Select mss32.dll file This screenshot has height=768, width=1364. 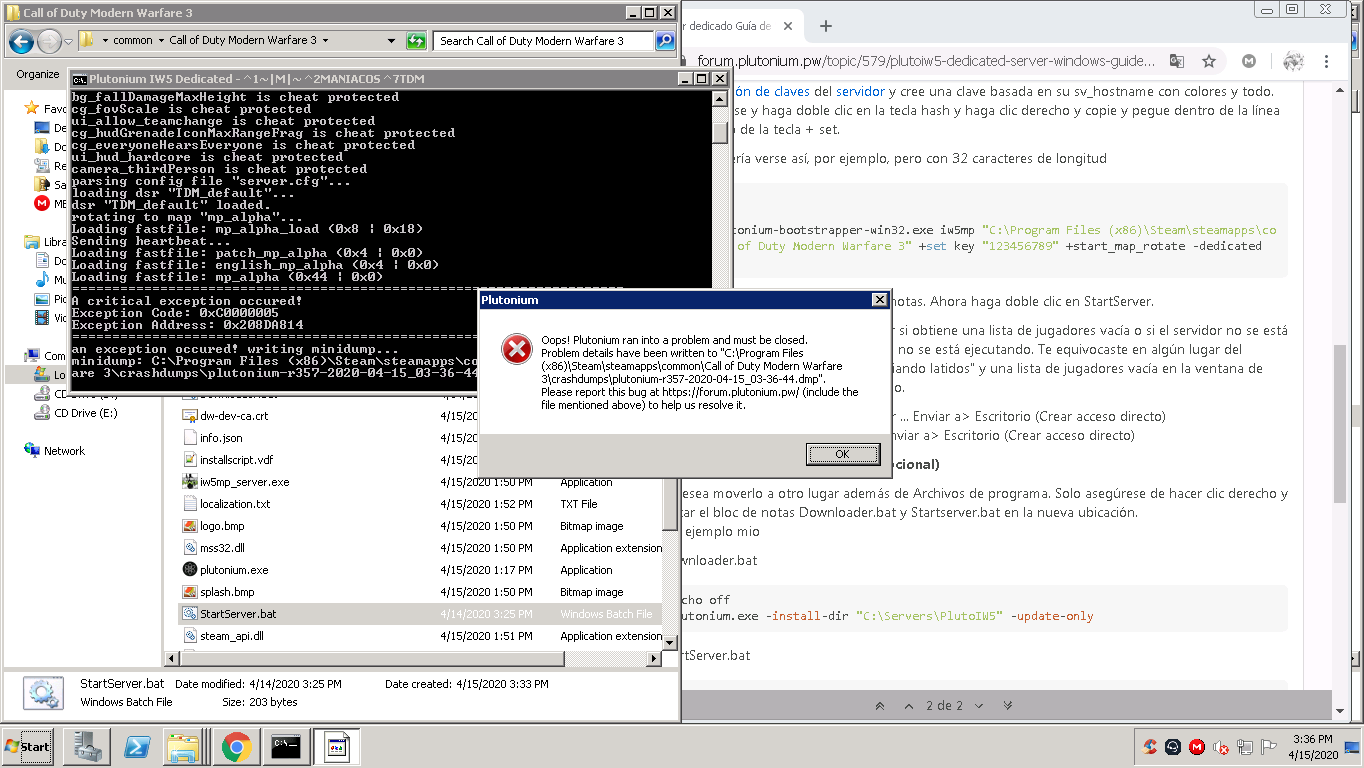click(222, 548)
